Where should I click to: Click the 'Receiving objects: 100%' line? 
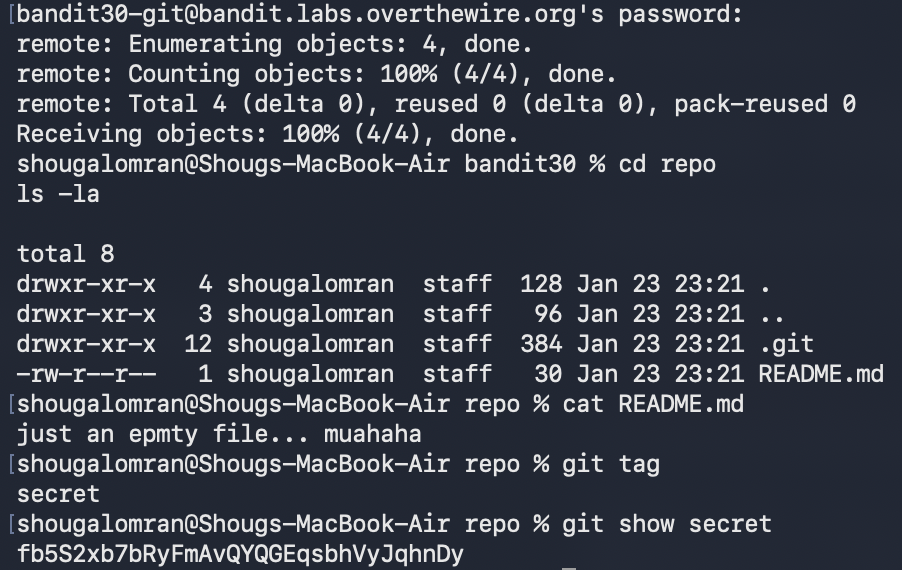pos(267,134)
